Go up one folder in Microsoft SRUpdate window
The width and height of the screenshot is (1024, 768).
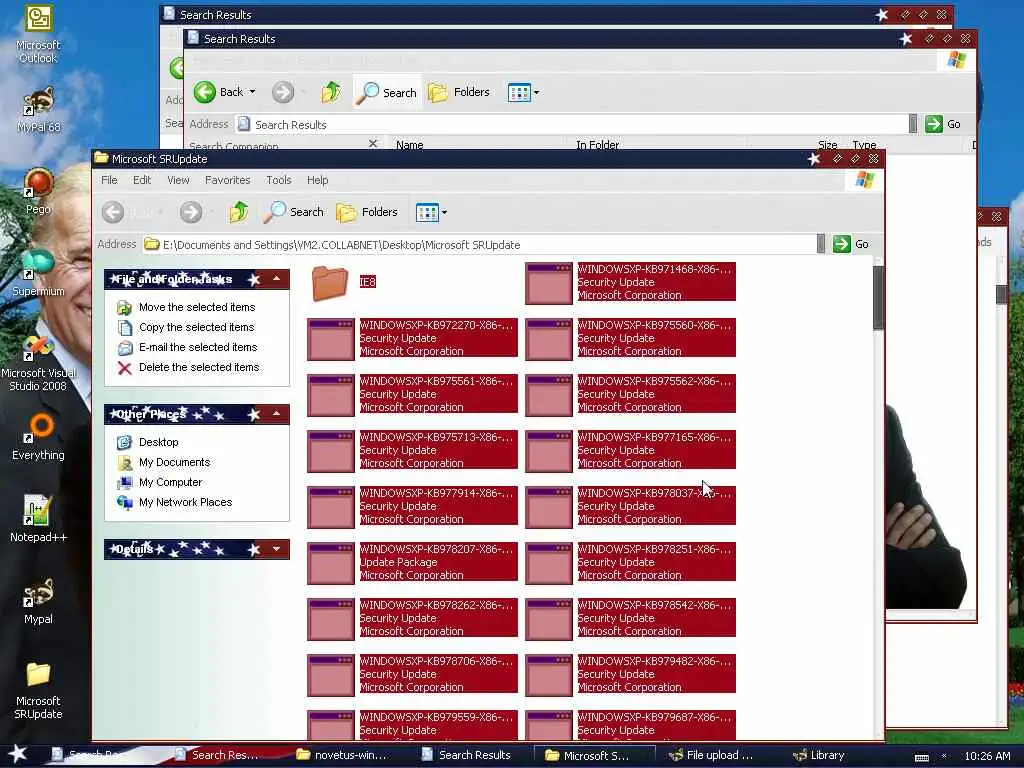(x=238, y=212)
